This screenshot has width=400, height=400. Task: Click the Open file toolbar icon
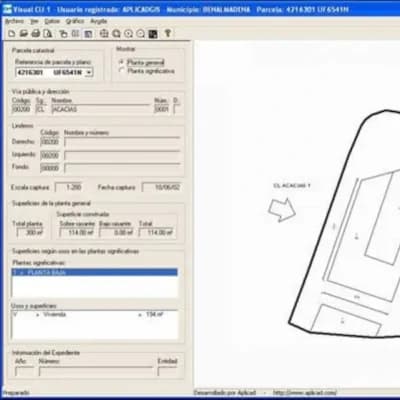pyautogui.click(x=23, y=33)
